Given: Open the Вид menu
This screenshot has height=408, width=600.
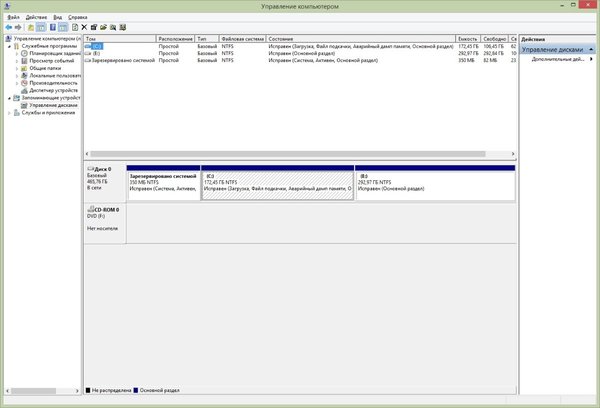Looking at the screenshot, I should point(58,17).
